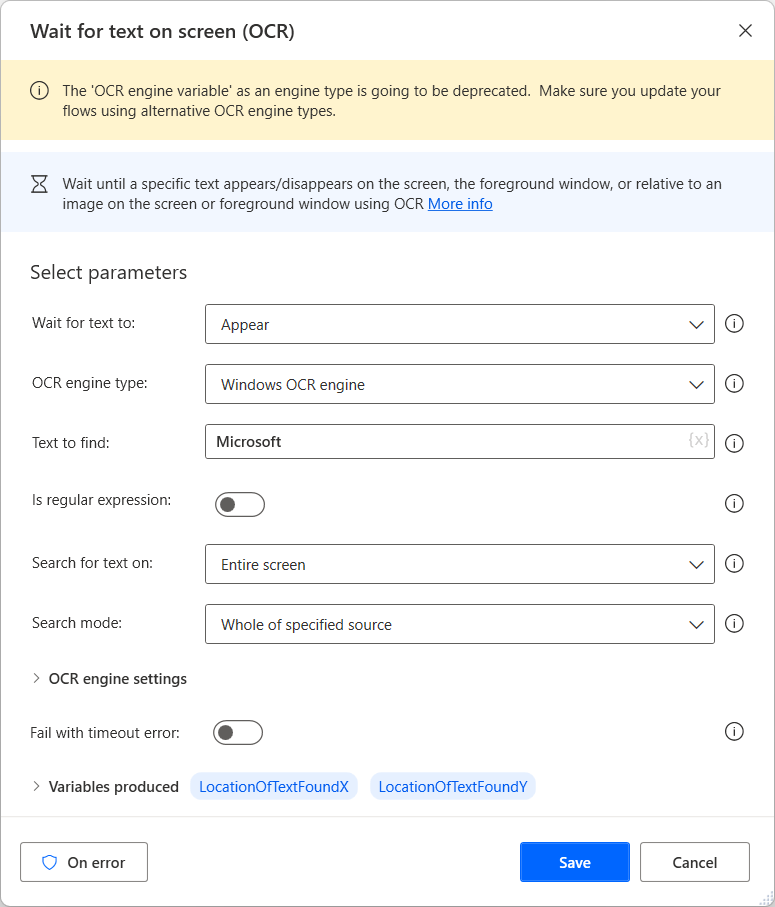Click the deprecation warning info icon
Viewport: 775px width, 907px height.
(x=39, y=90)
